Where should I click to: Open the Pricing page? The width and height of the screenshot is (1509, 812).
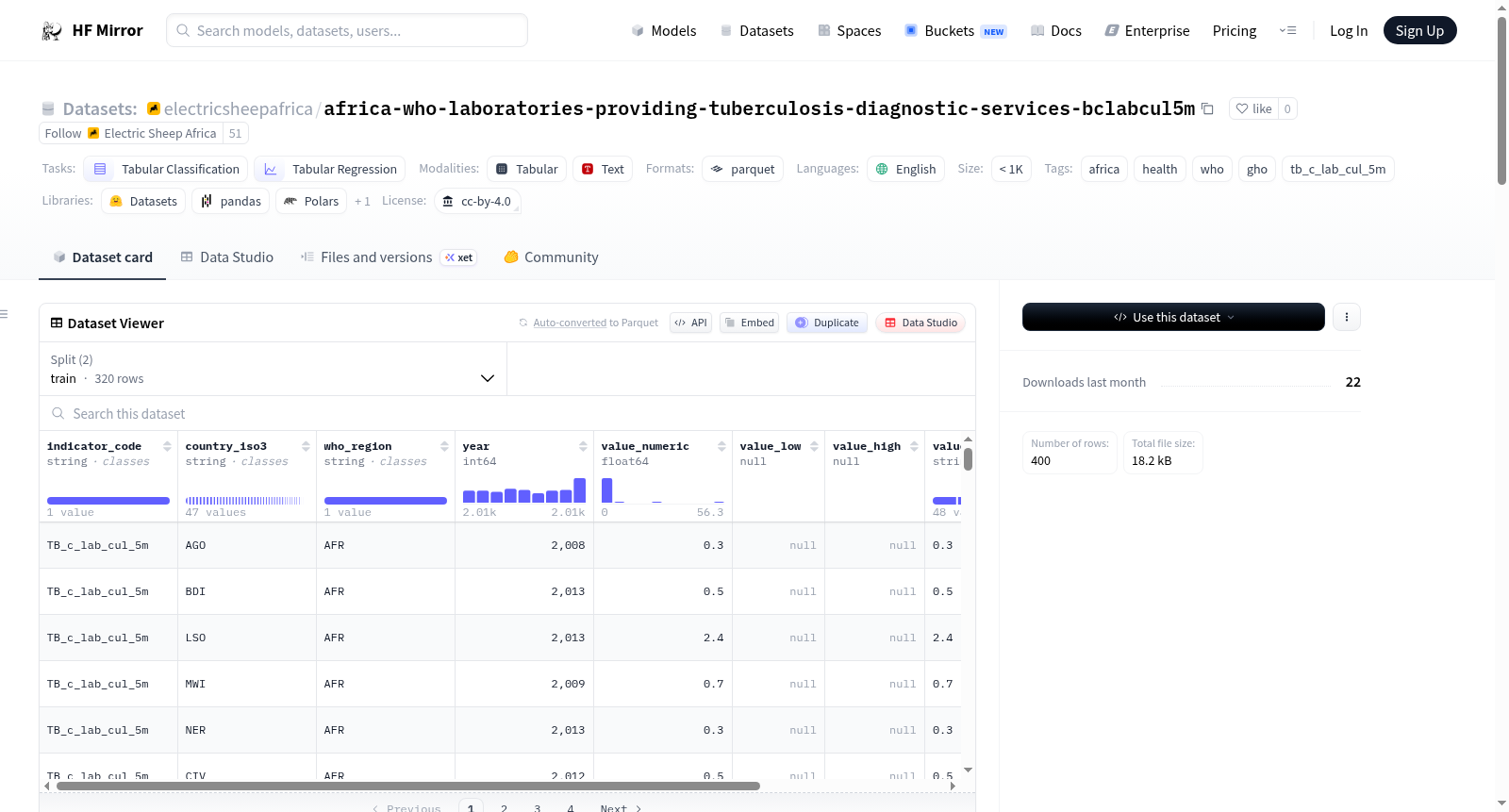pos(1235,30)
